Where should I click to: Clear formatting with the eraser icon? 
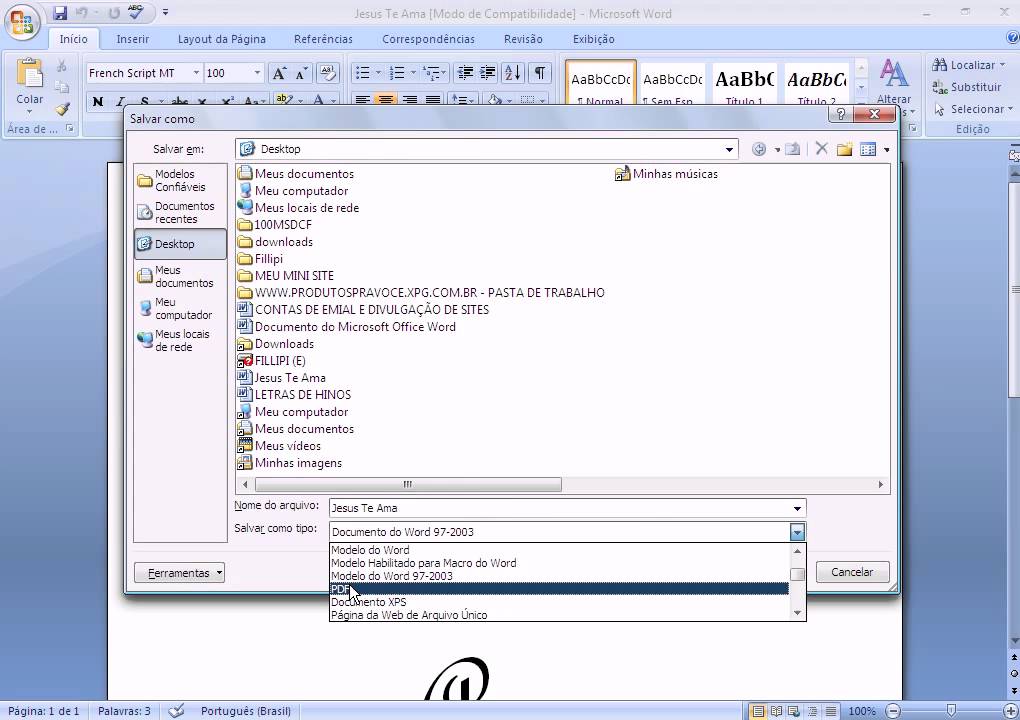point(328,73)
